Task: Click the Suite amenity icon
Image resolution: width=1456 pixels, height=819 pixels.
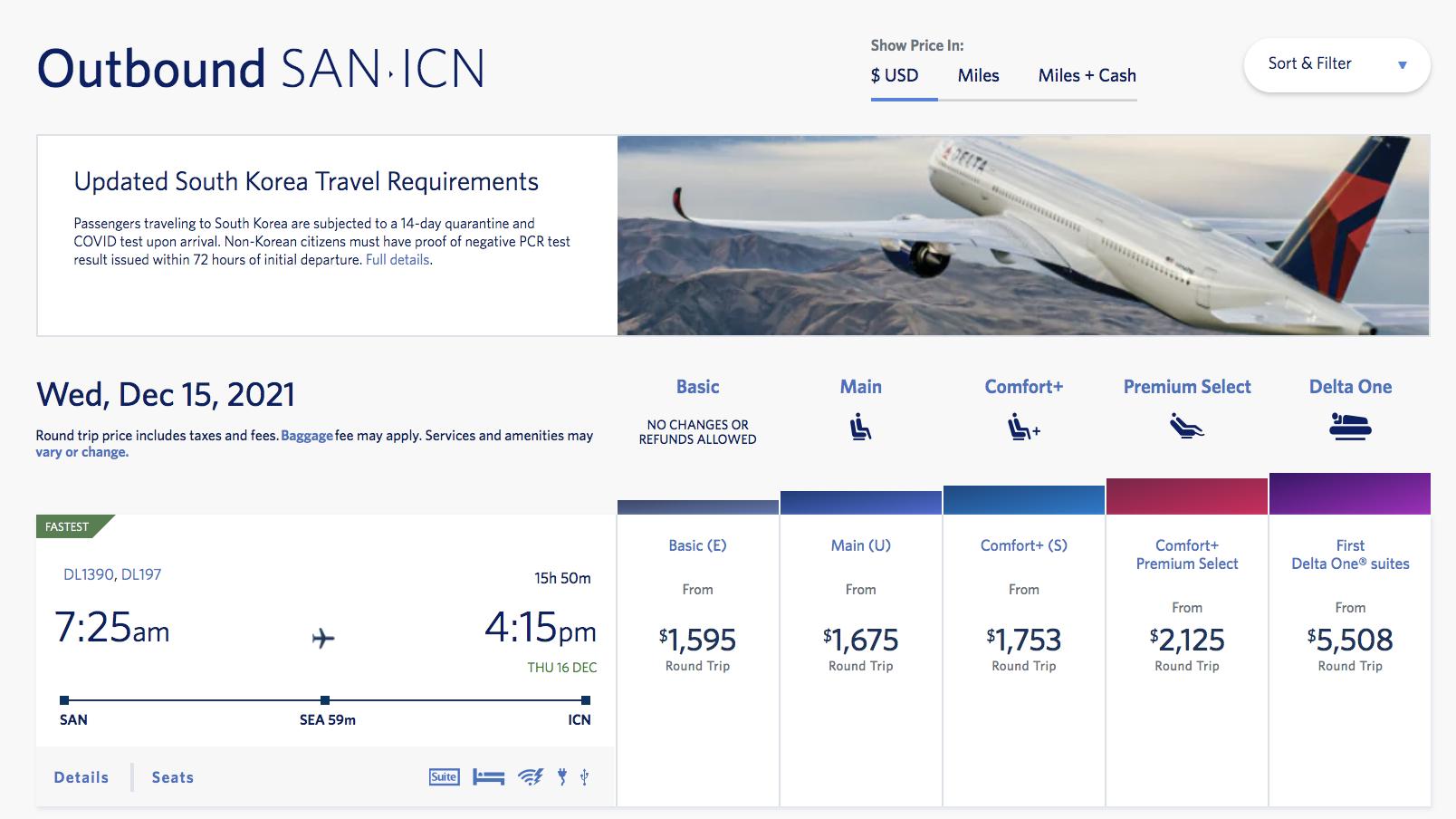Action: 444,776
